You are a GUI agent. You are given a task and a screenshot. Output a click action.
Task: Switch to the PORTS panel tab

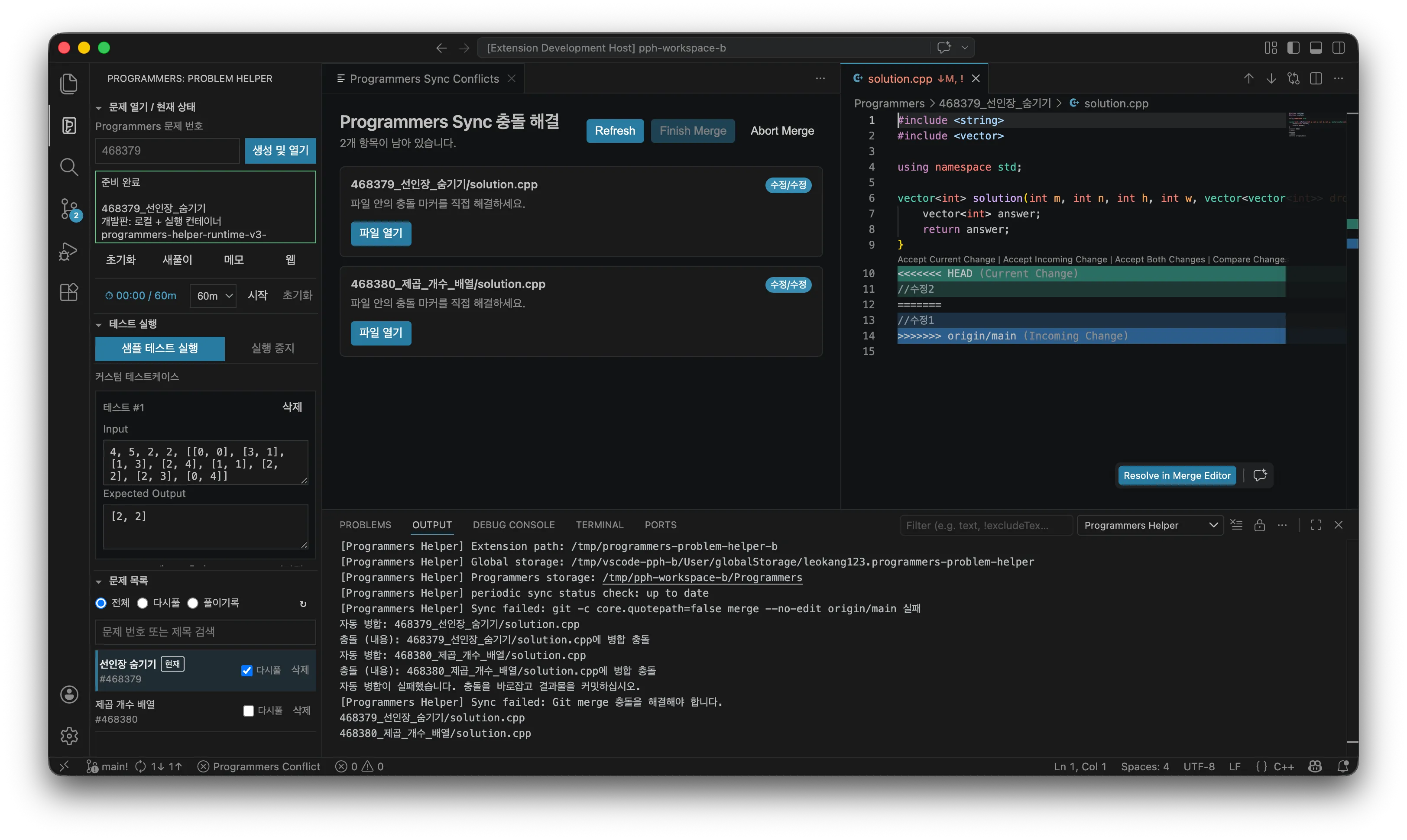click(660, 525)
